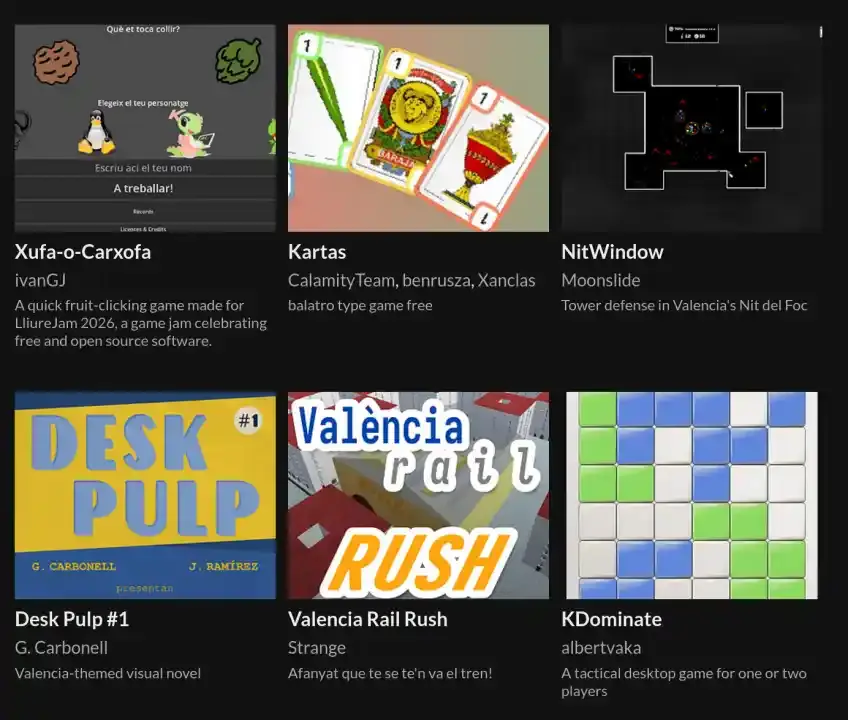Open the Desk Pulp cover image
Image resolution: width=848 pixels, height=720 pixels.
[x=145, y=496]
